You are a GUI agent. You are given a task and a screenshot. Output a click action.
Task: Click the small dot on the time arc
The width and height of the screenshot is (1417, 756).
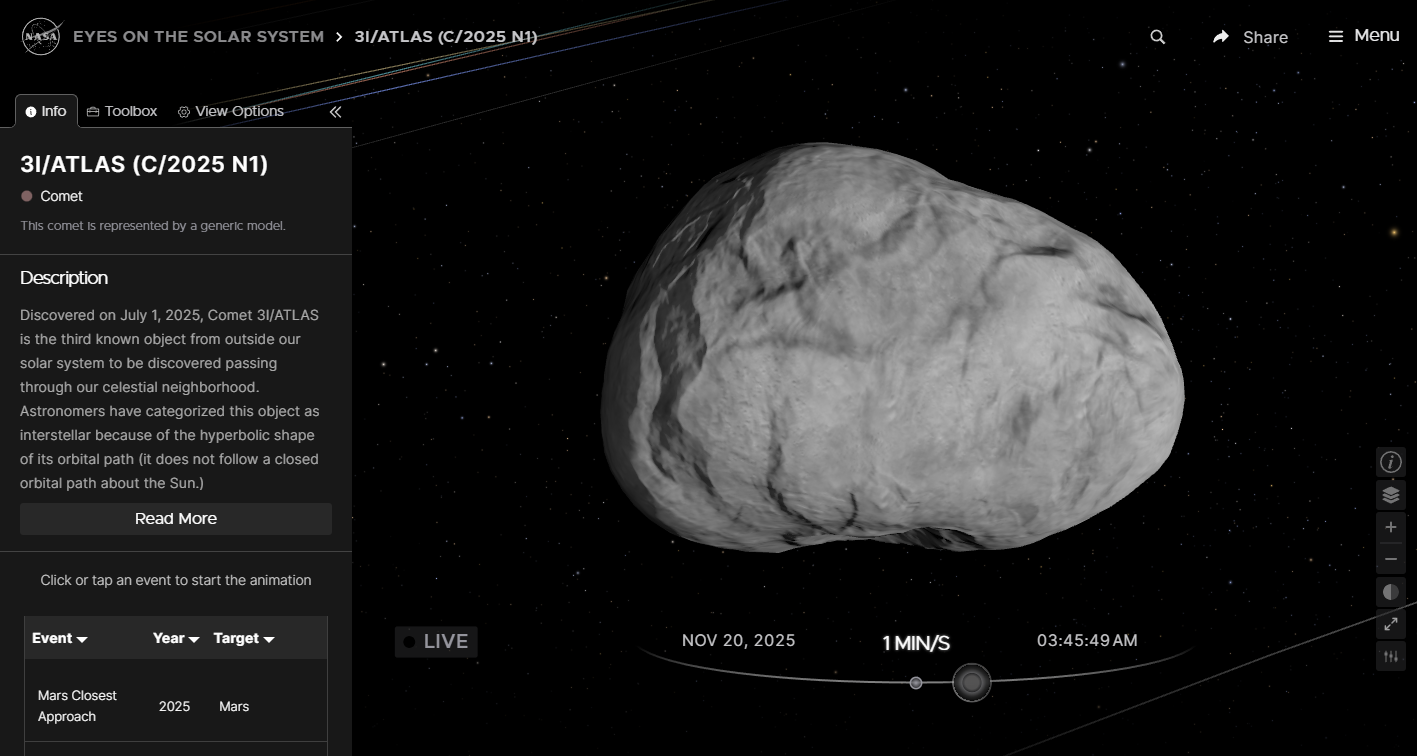[916, 683]
